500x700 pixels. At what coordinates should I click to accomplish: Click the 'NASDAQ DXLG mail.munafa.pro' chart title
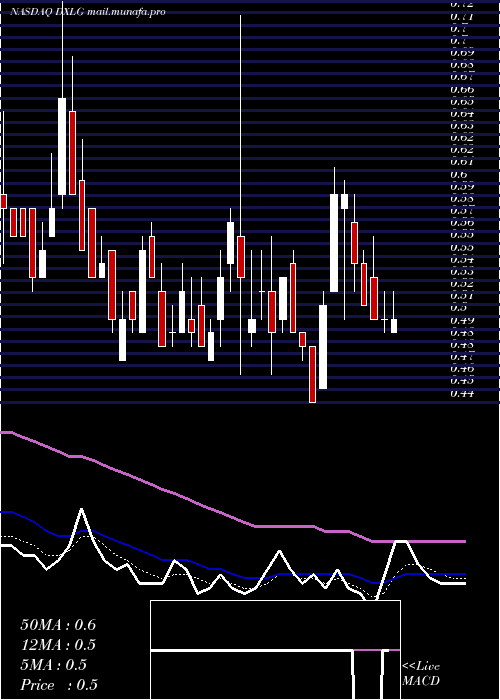click(88, 12)
